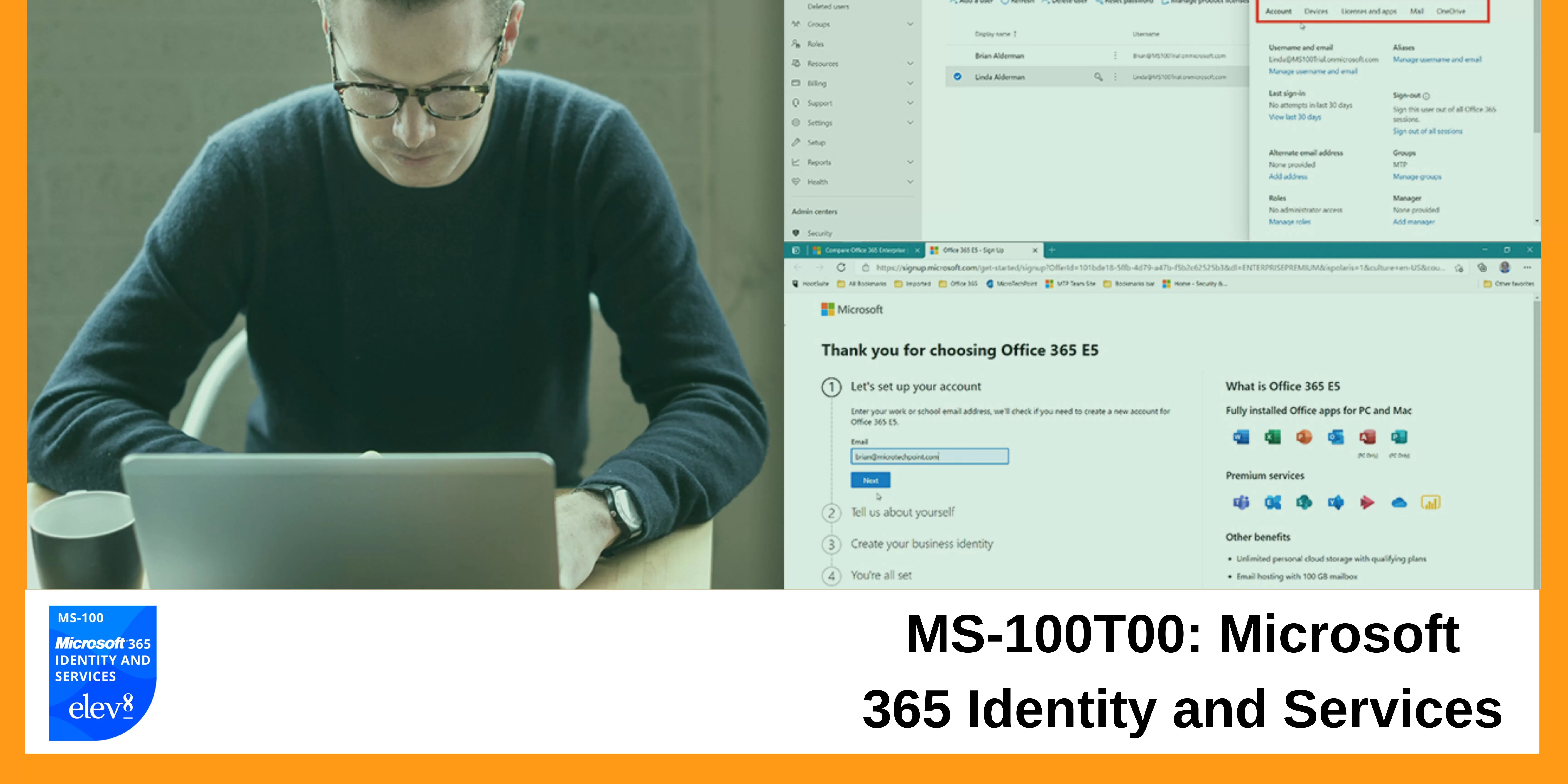Click View last 30 days link
The height and width of the screenshot is (784, 1568).
1295,117
